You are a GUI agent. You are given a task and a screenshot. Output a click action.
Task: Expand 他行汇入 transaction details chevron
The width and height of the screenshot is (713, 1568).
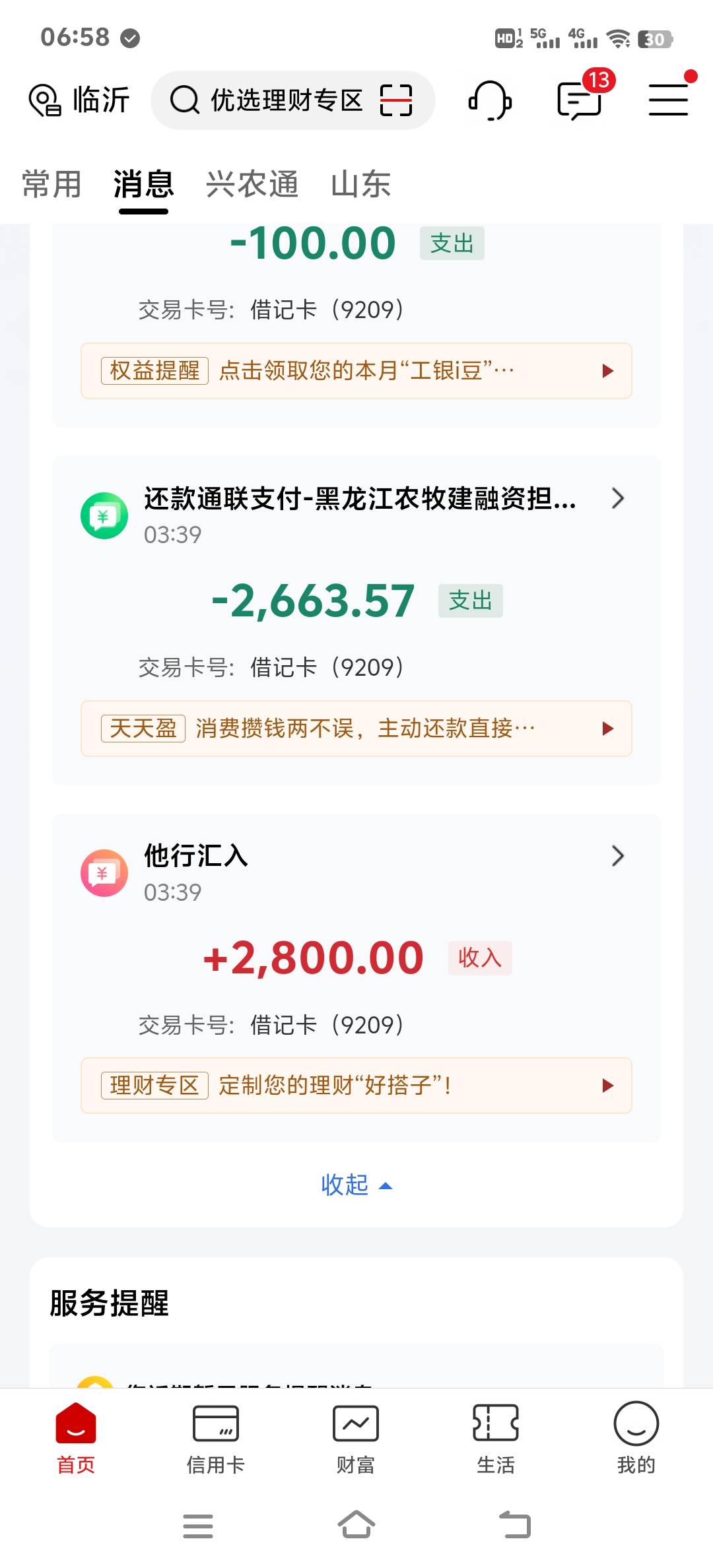click(x=617, y=856)
